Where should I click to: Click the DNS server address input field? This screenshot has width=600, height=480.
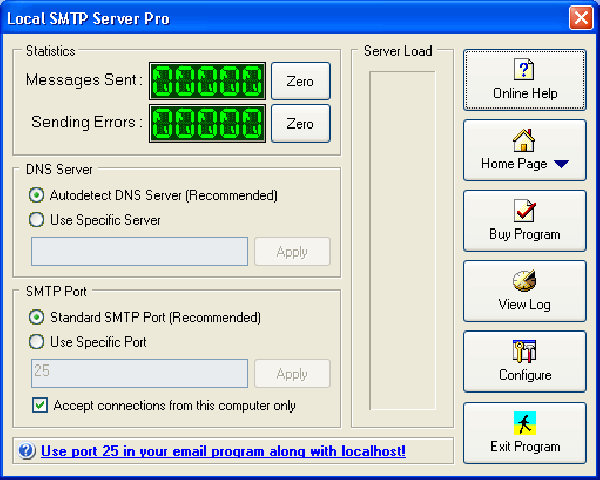(x=140, y=252)
